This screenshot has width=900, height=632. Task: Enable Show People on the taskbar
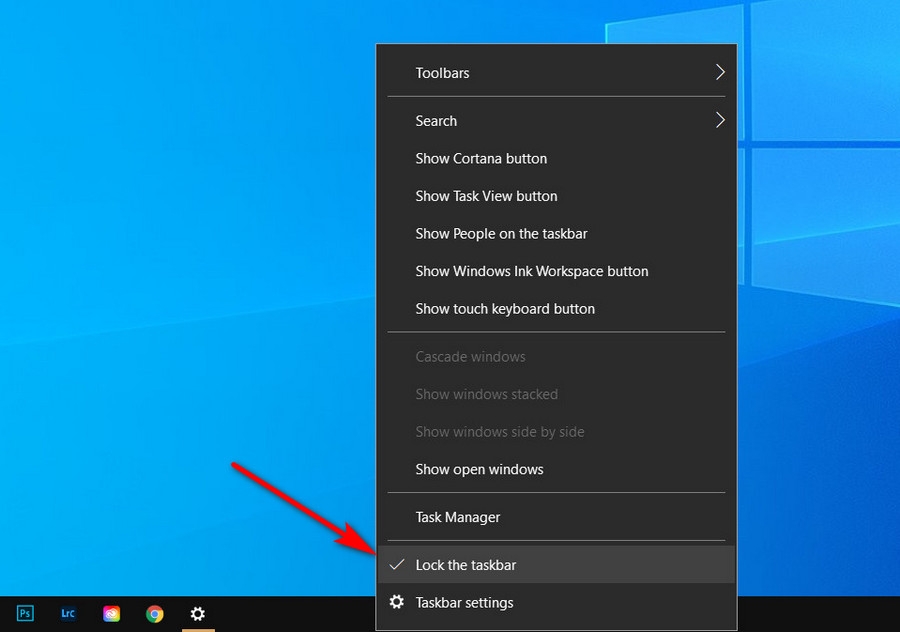coord(501,233)
